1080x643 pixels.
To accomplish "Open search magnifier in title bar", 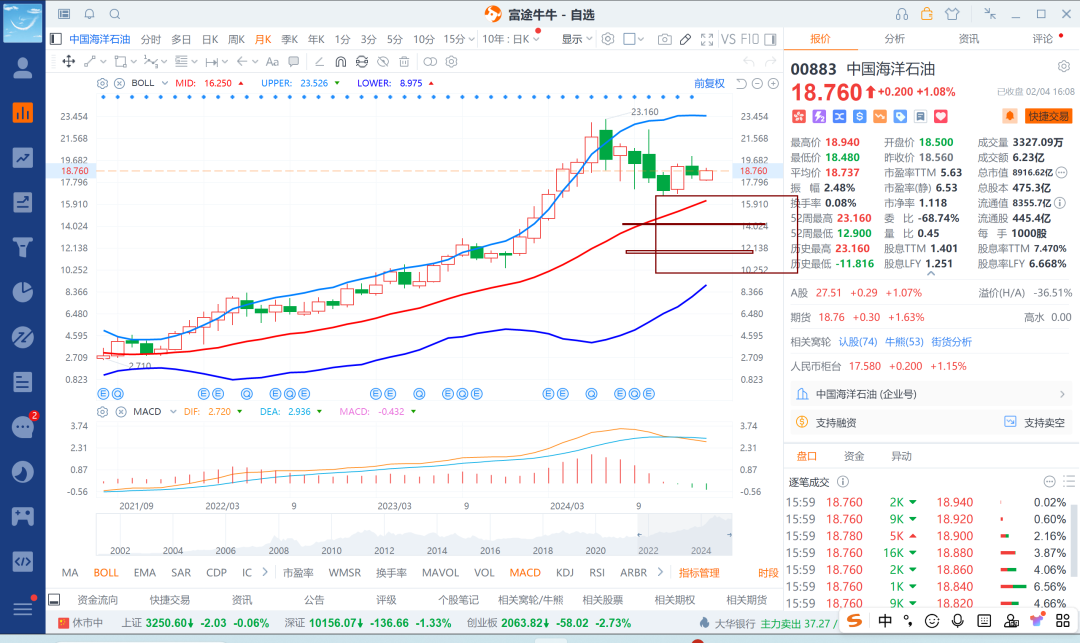I will (115, 14).
